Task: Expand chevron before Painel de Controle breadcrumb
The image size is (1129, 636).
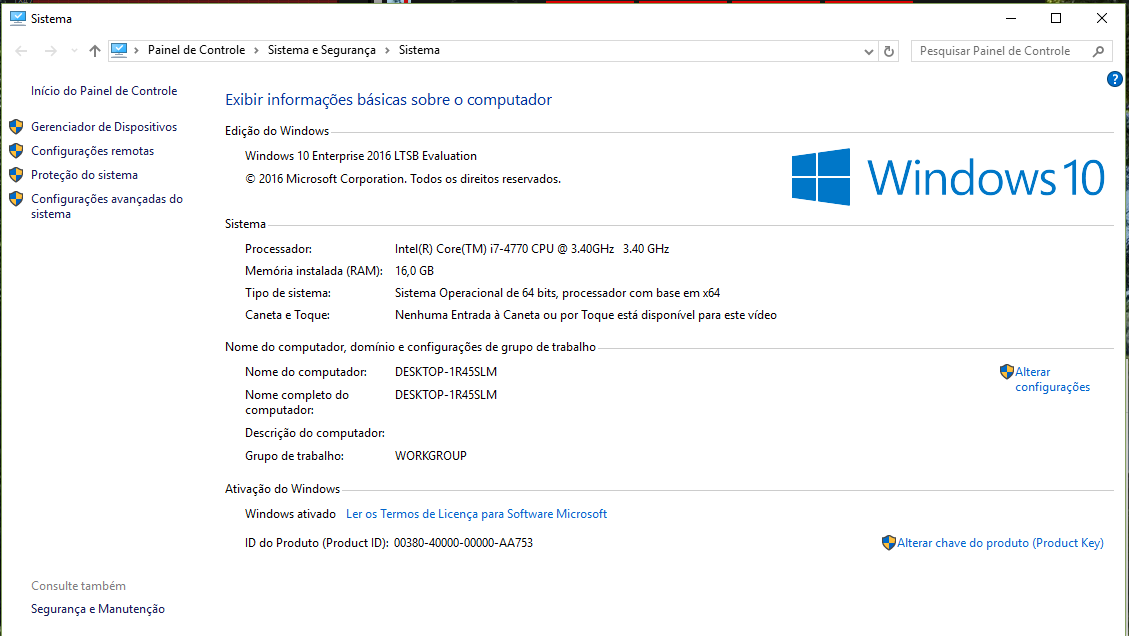Action: 136,50
